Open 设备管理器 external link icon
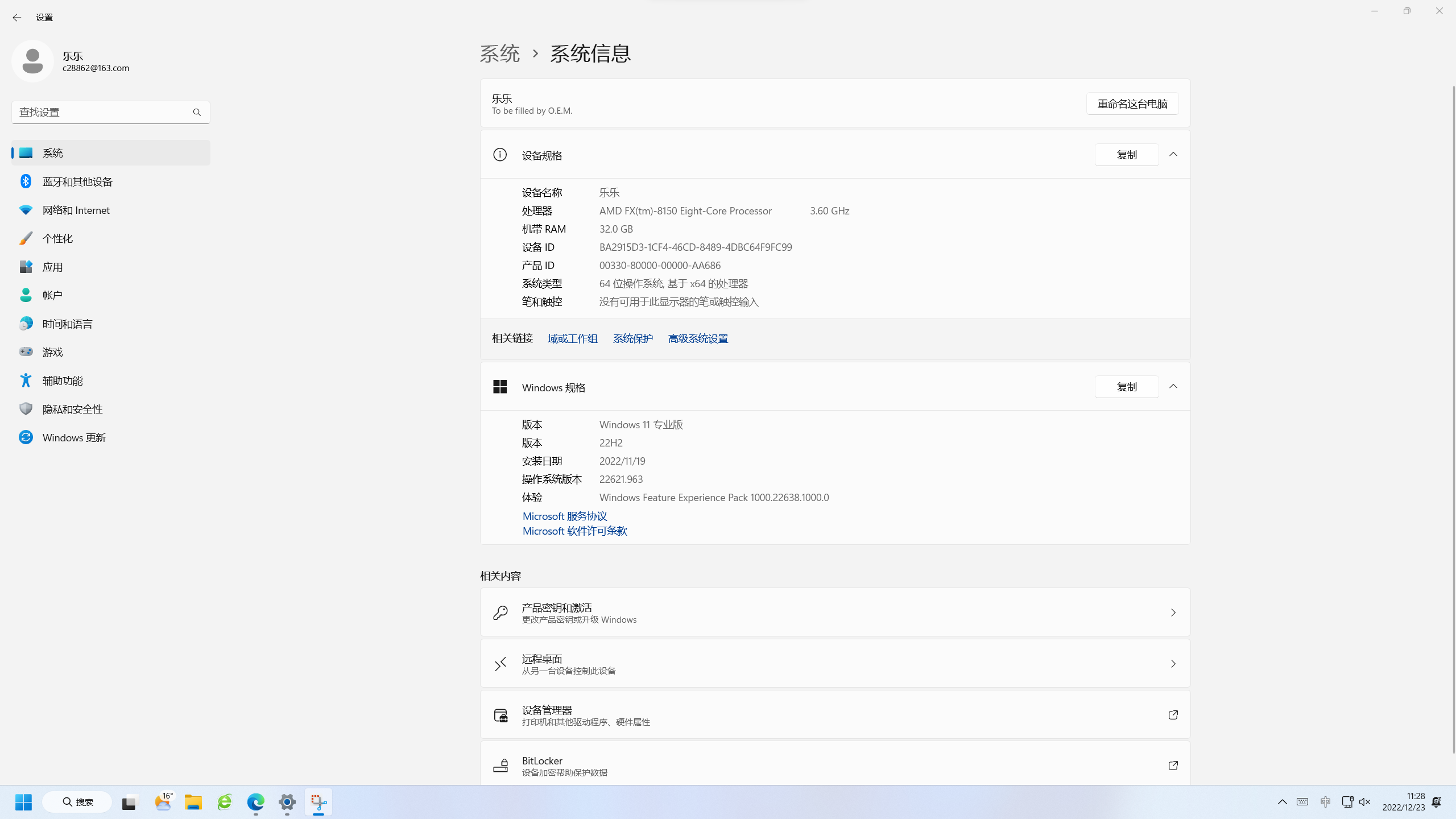1456x819 pixels. pyautogui.click(x=1173, y=715)
